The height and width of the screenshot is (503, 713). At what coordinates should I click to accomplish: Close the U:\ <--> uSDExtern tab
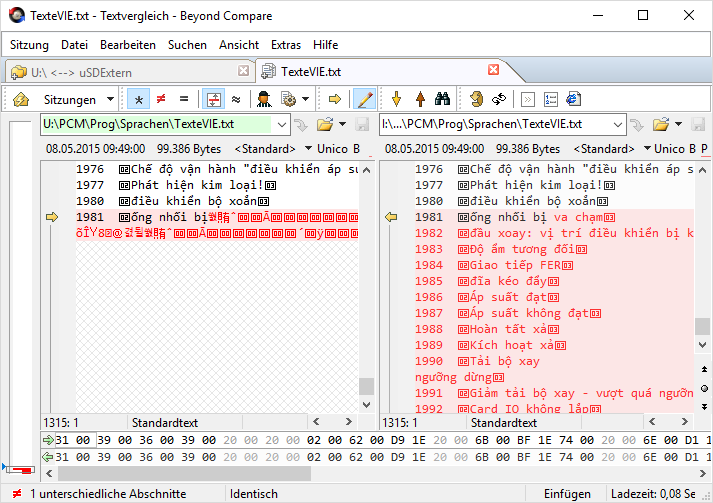click(244, 70)
